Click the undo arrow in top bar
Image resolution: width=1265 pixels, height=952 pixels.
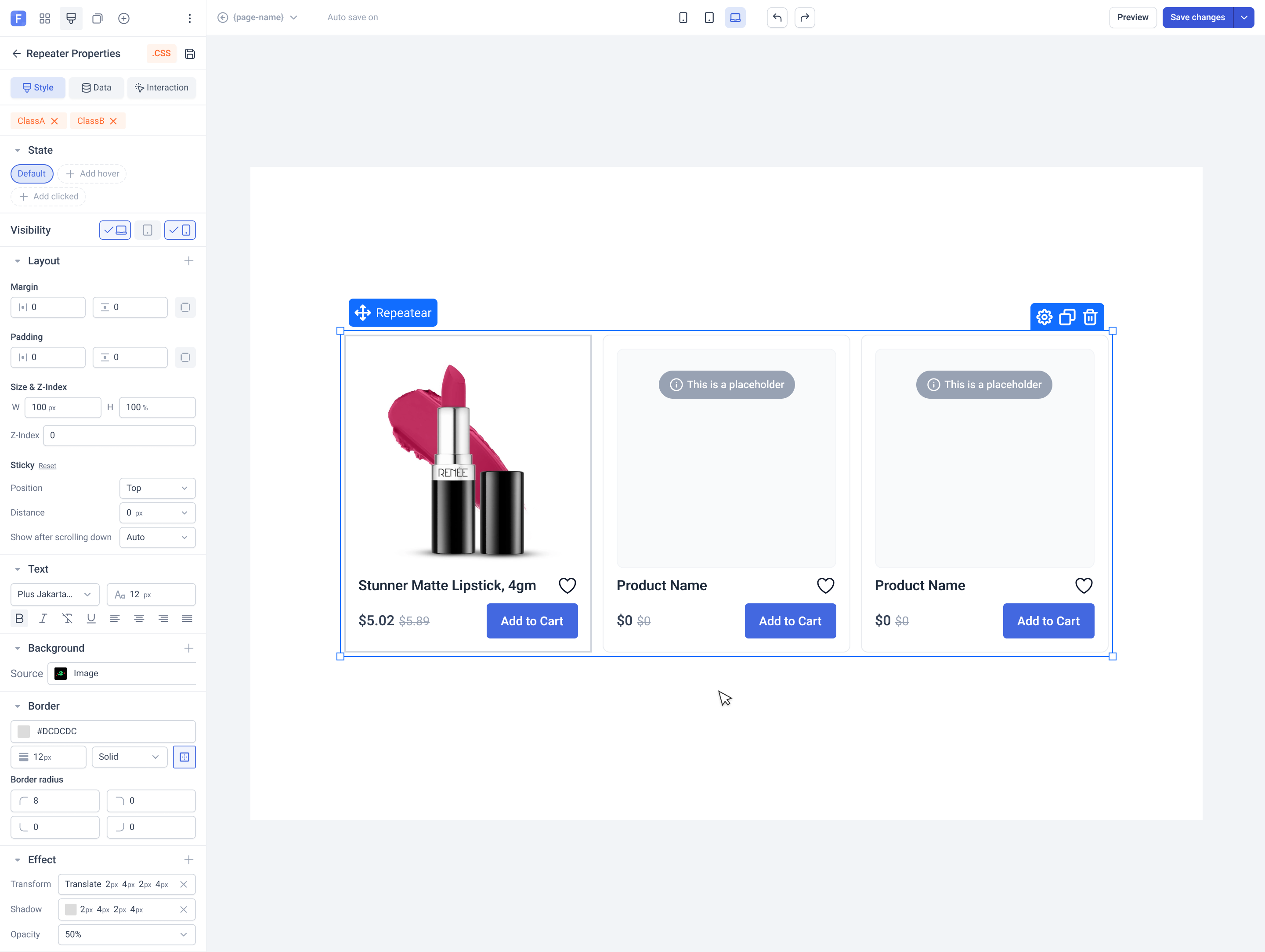(777, 18)
